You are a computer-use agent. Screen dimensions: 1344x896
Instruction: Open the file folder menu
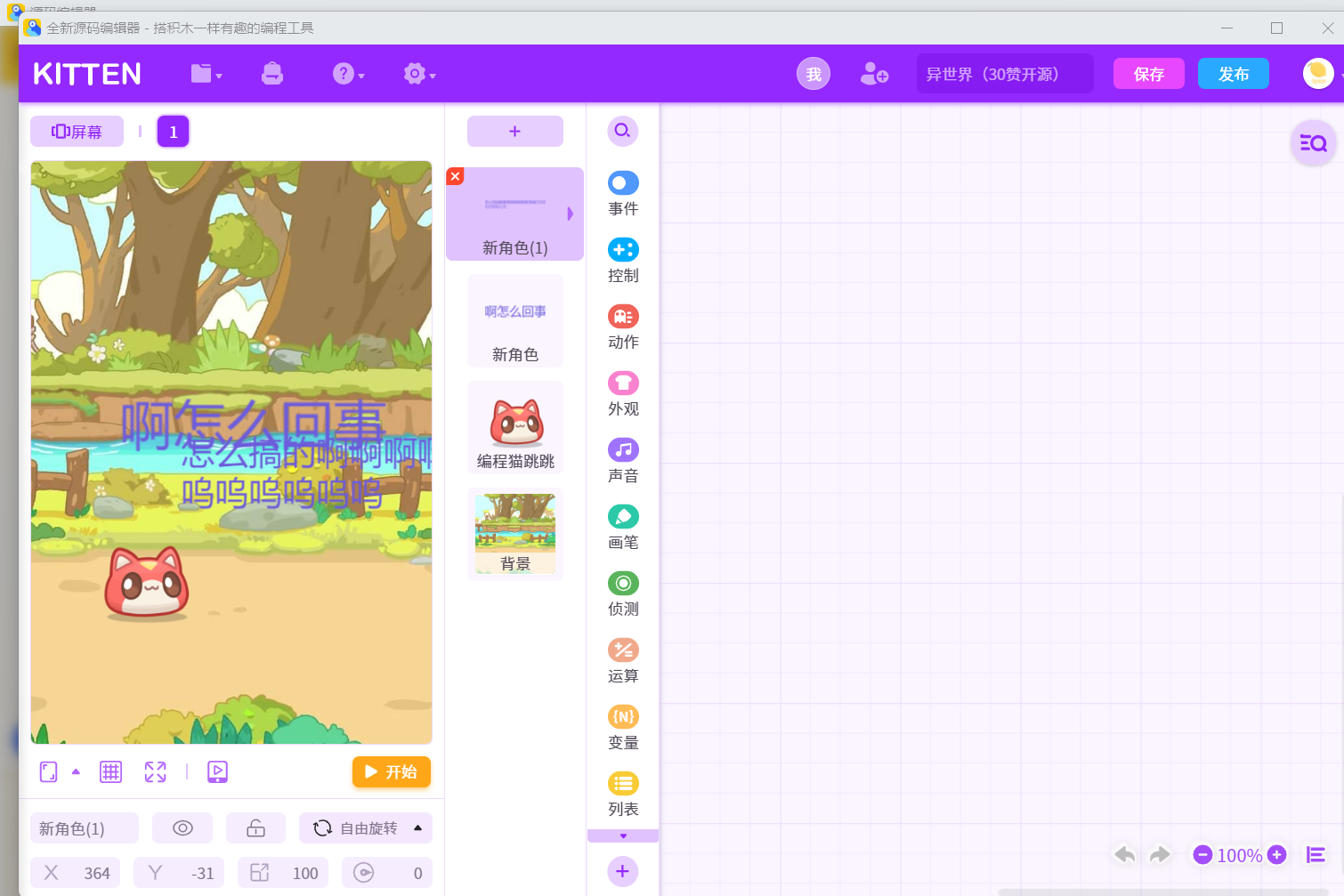coord(206,74)
